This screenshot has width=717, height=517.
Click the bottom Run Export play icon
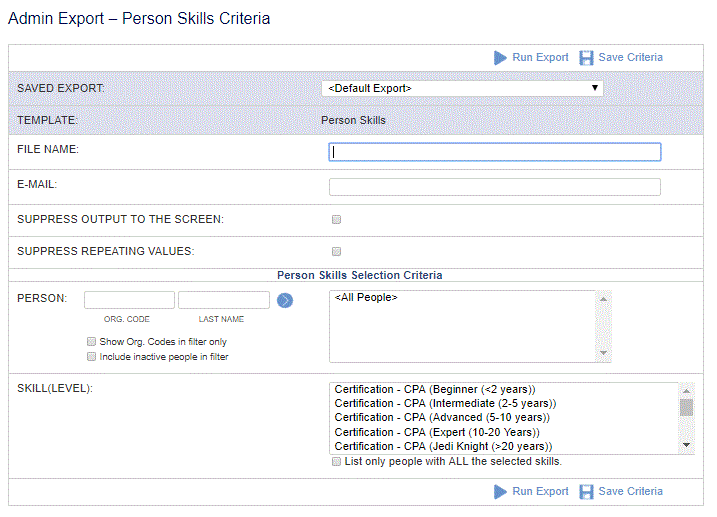point(500,492)
